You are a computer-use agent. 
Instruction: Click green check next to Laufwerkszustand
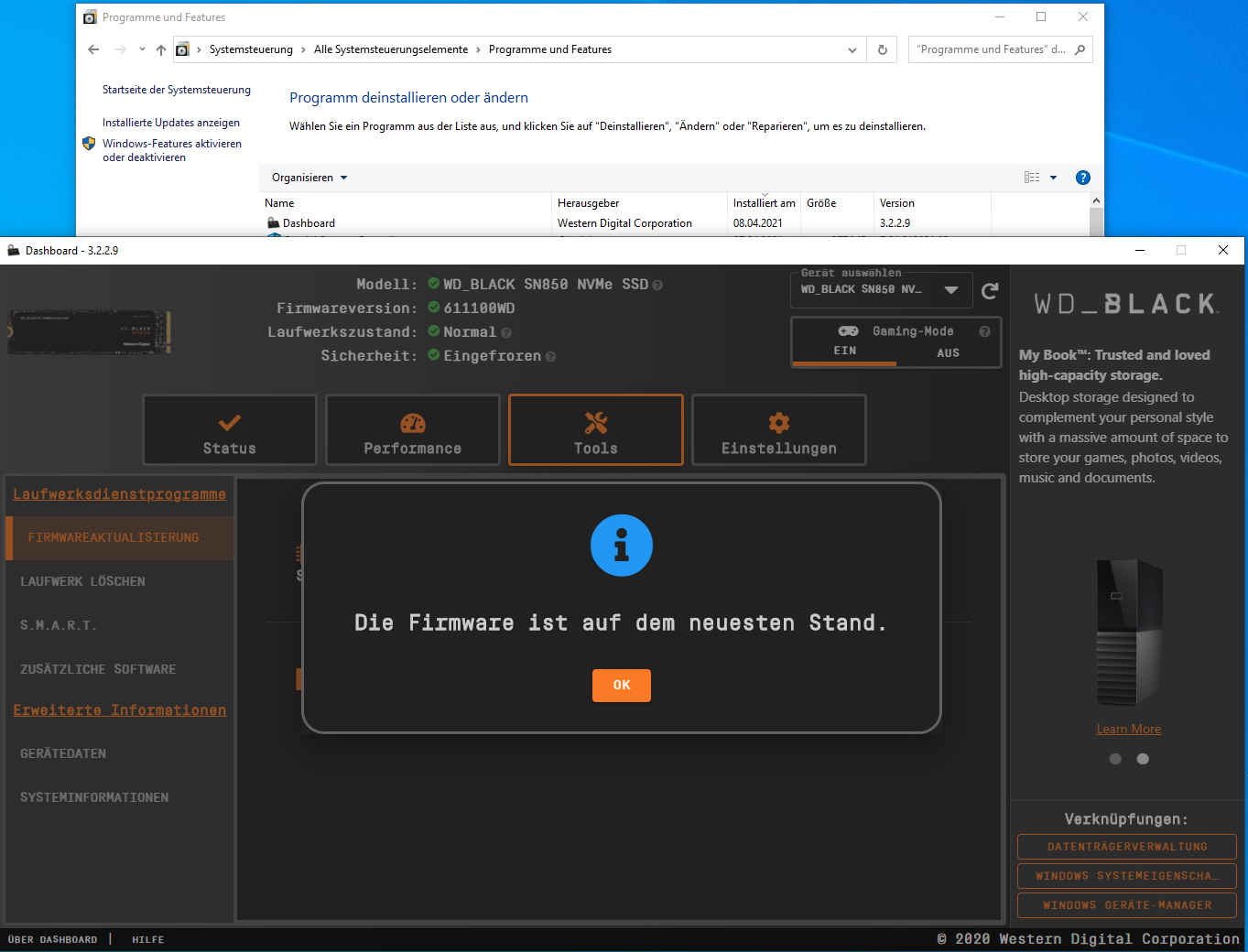point(434,331)
